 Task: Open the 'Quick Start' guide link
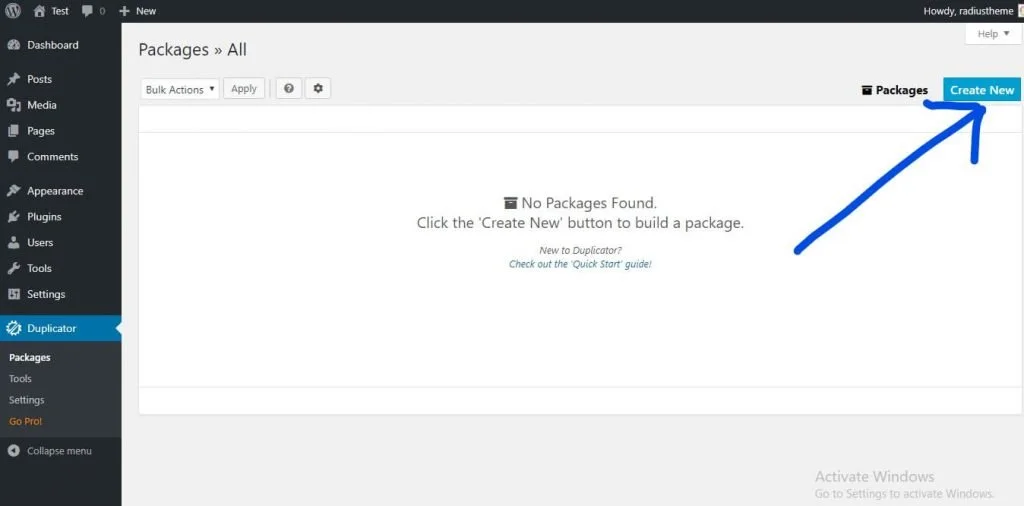[x=580, y=264]
